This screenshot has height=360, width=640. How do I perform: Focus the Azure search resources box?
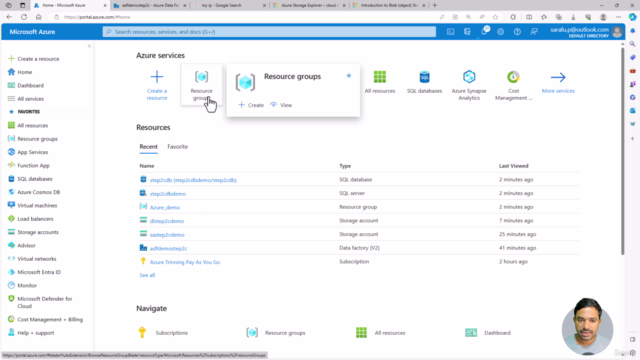pyautogui.click(x=269, y=32)
